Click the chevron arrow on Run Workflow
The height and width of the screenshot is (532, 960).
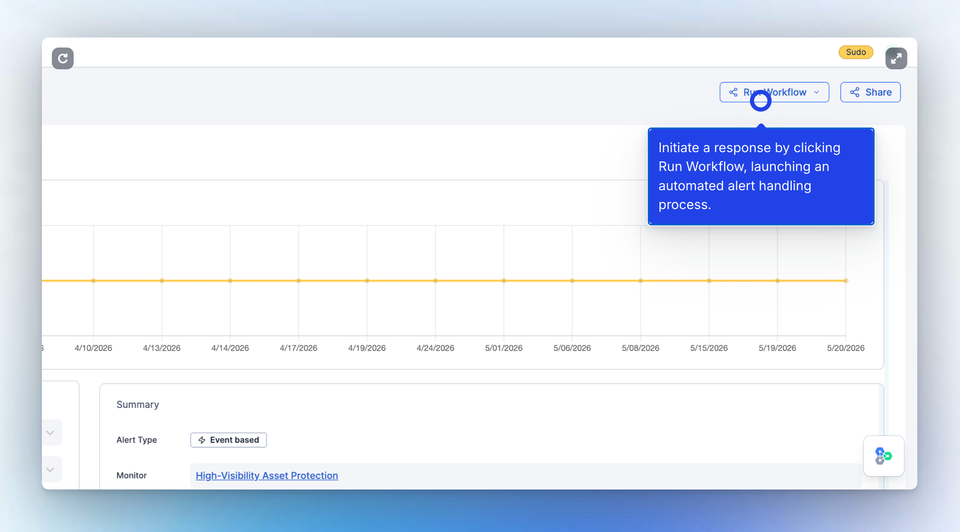[x=816, y=92]
